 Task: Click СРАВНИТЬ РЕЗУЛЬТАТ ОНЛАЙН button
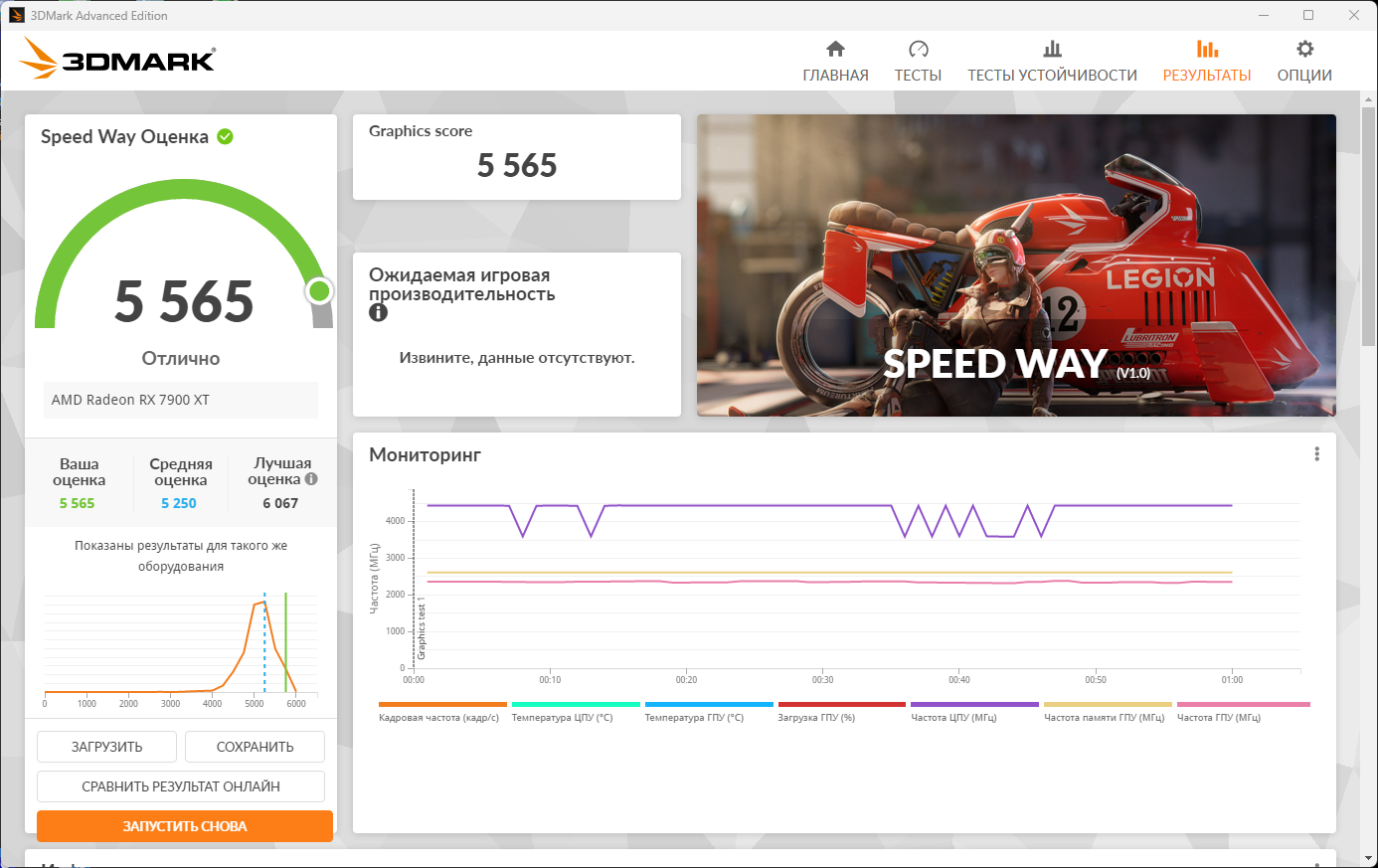181,786
